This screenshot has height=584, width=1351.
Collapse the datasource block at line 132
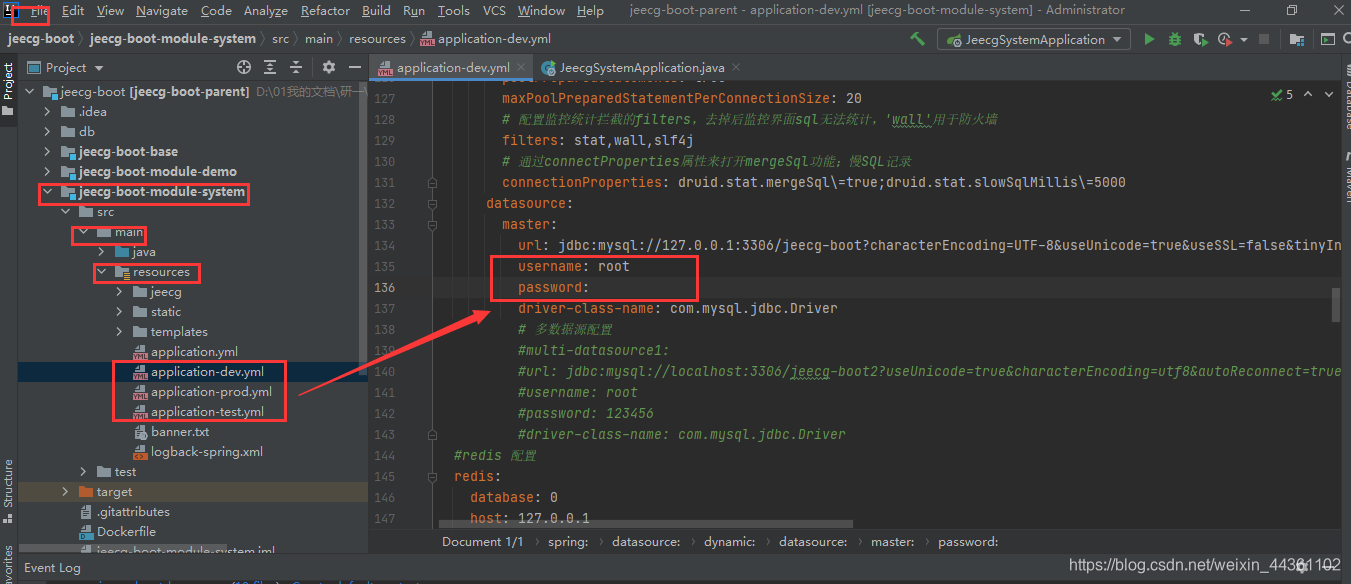pos(432,203)
